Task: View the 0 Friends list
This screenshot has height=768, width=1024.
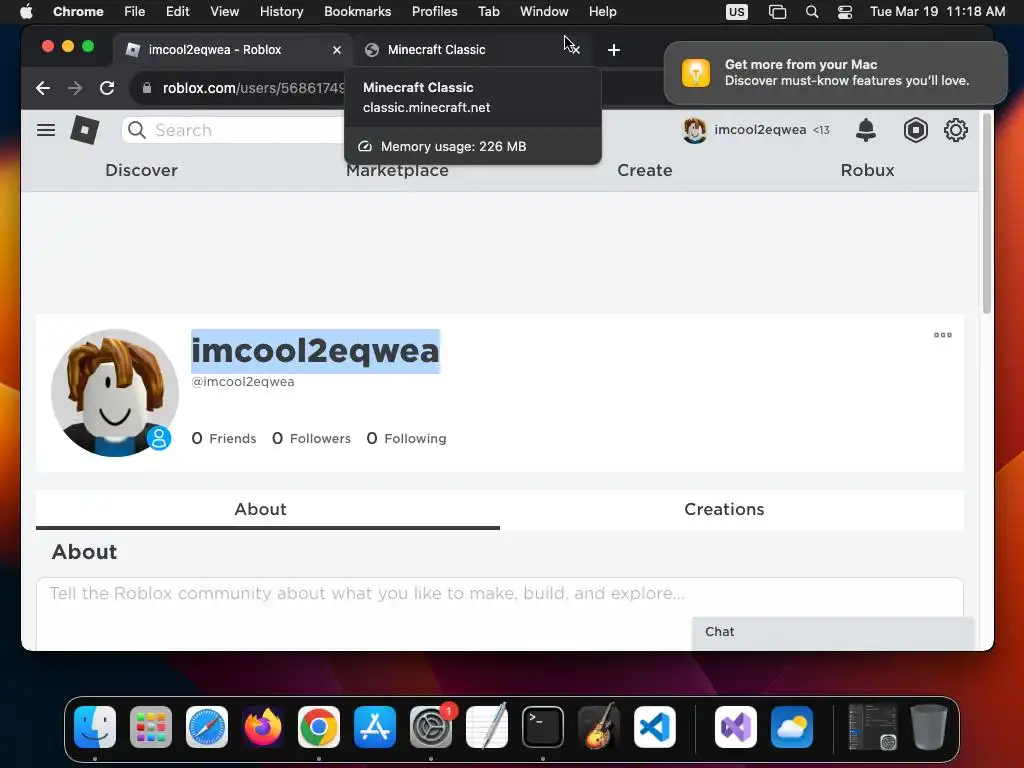Action: (x=223, y=438)
